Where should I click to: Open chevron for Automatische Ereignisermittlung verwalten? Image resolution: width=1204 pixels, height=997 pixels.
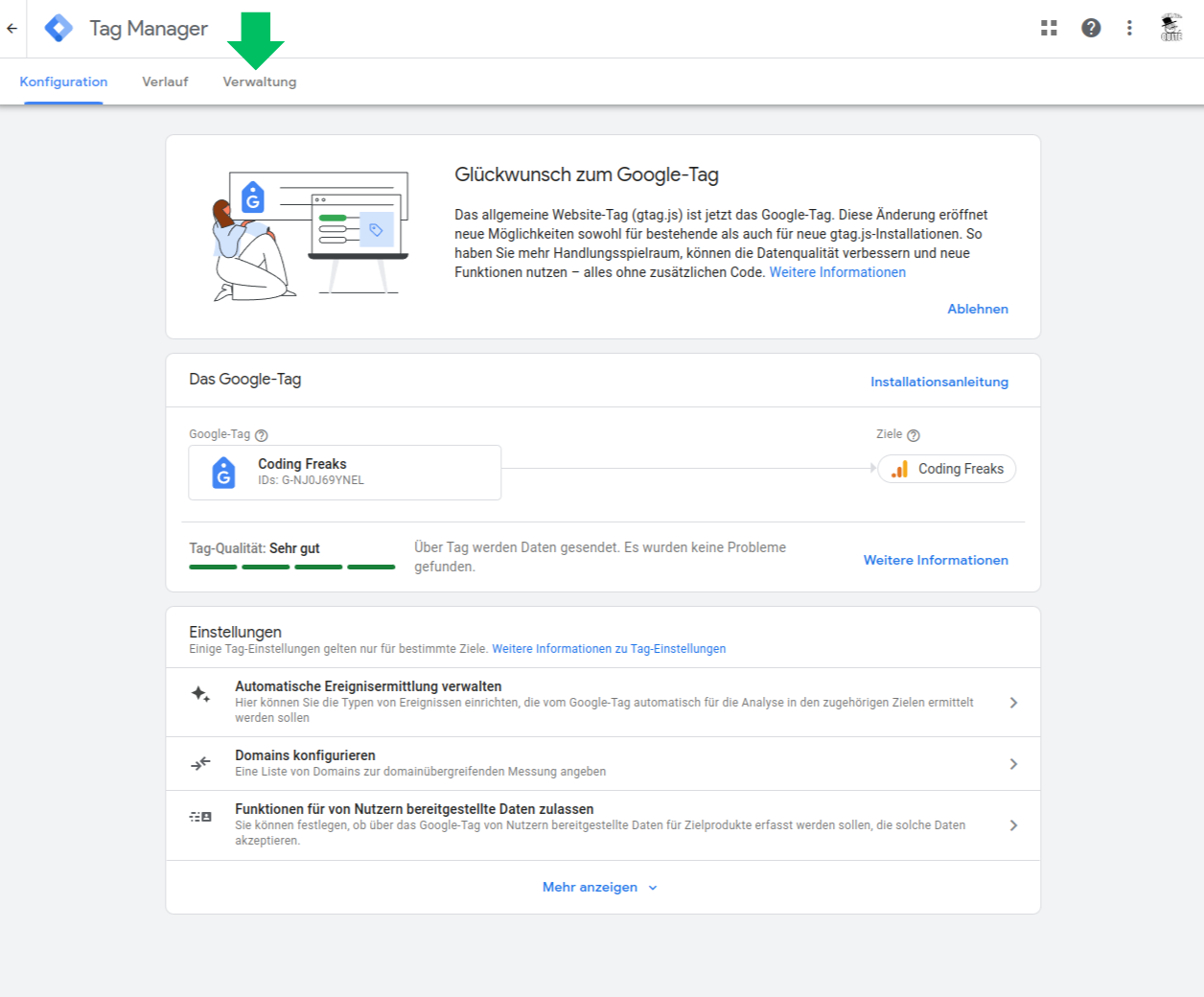(x=1013, y=703)
